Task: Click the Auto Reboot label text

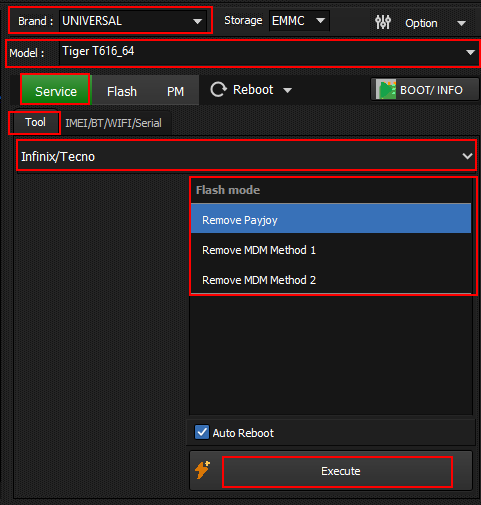Action: (243, 433)
